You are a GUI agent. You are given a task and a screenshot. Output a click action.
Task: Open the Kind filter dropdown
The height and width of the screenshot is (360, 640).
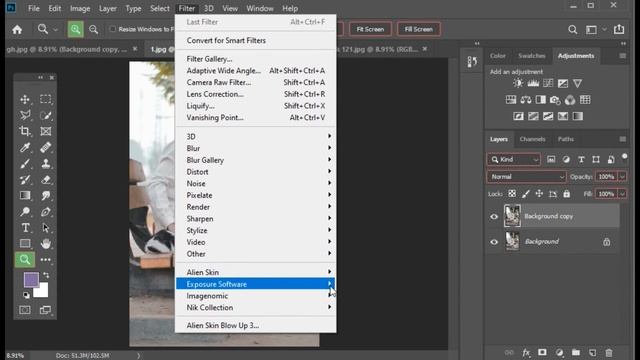tap(514, 160)
